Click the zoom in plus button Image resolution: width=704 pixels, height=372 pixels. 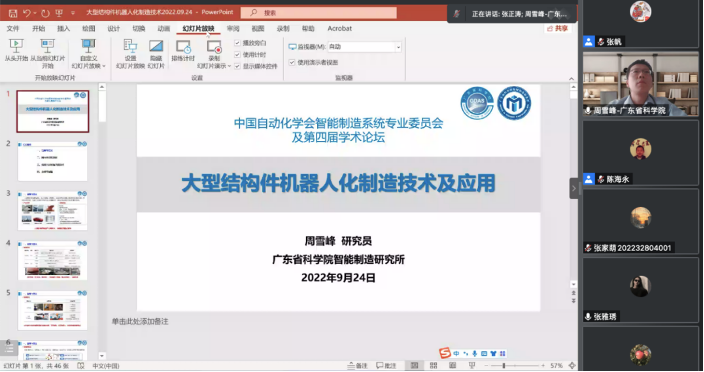pyautogui.click(x=543, y=366)
